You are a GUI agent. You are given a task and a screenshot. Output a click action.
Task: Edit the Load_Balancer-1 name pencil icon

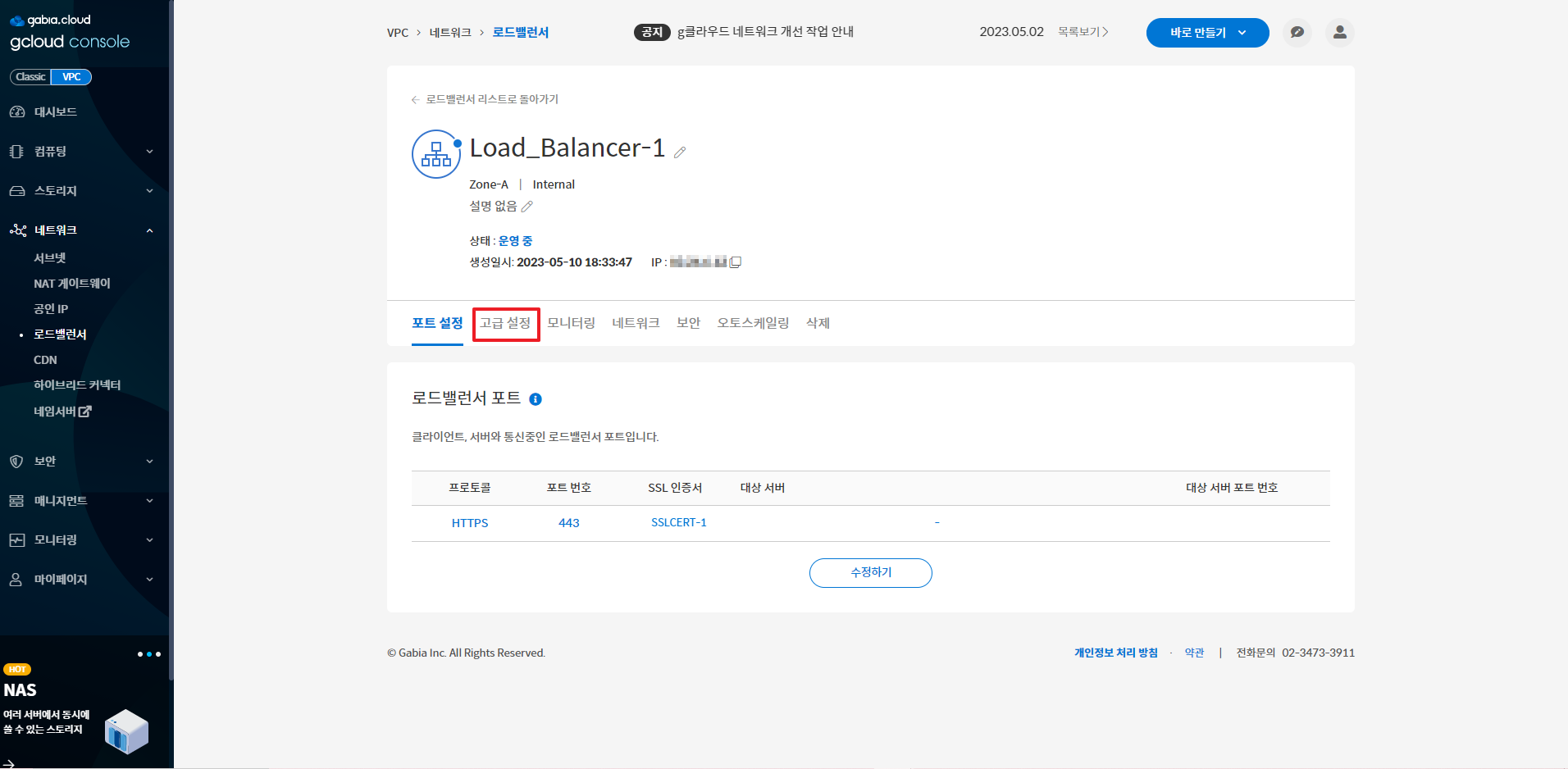point(680,152)
